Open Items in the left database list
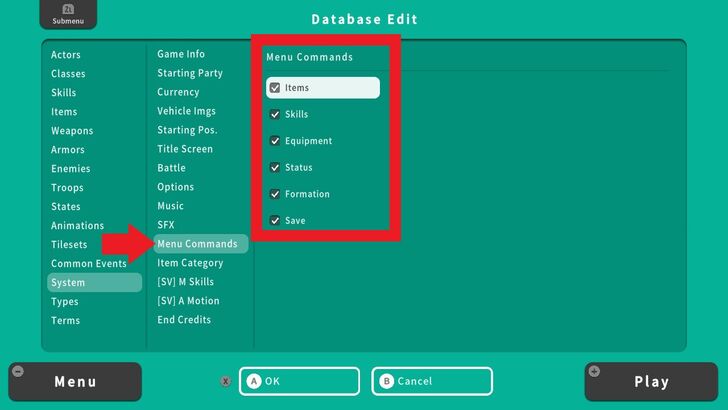Viewport: 728px width, 410px height. pos(64,112)
